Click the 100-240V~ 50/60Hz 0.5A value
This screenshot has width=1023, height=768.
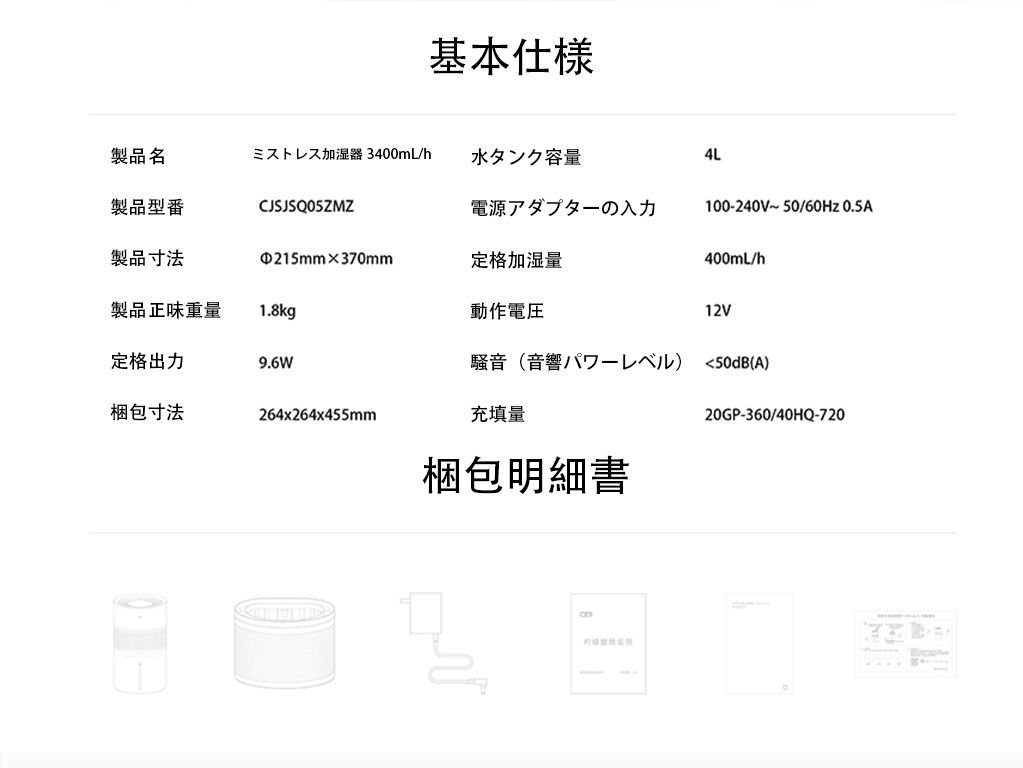(x=788, y=206)
